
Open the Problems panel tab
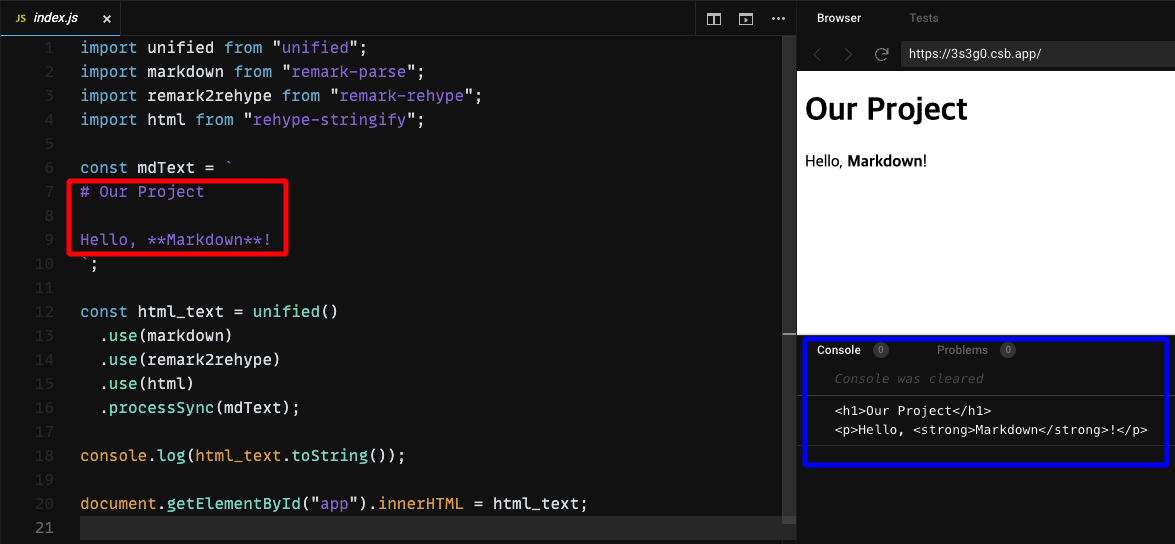click(962, 350)
